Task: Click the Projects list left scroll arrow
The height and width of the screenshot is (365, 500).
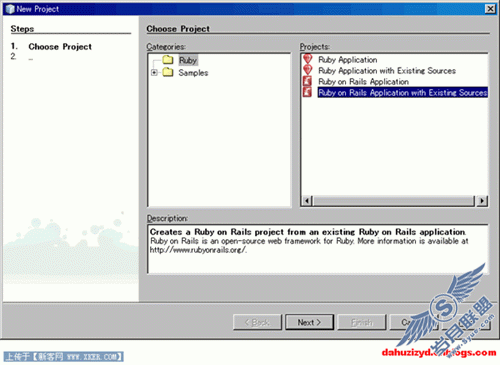Action: (x=307, y=201)
